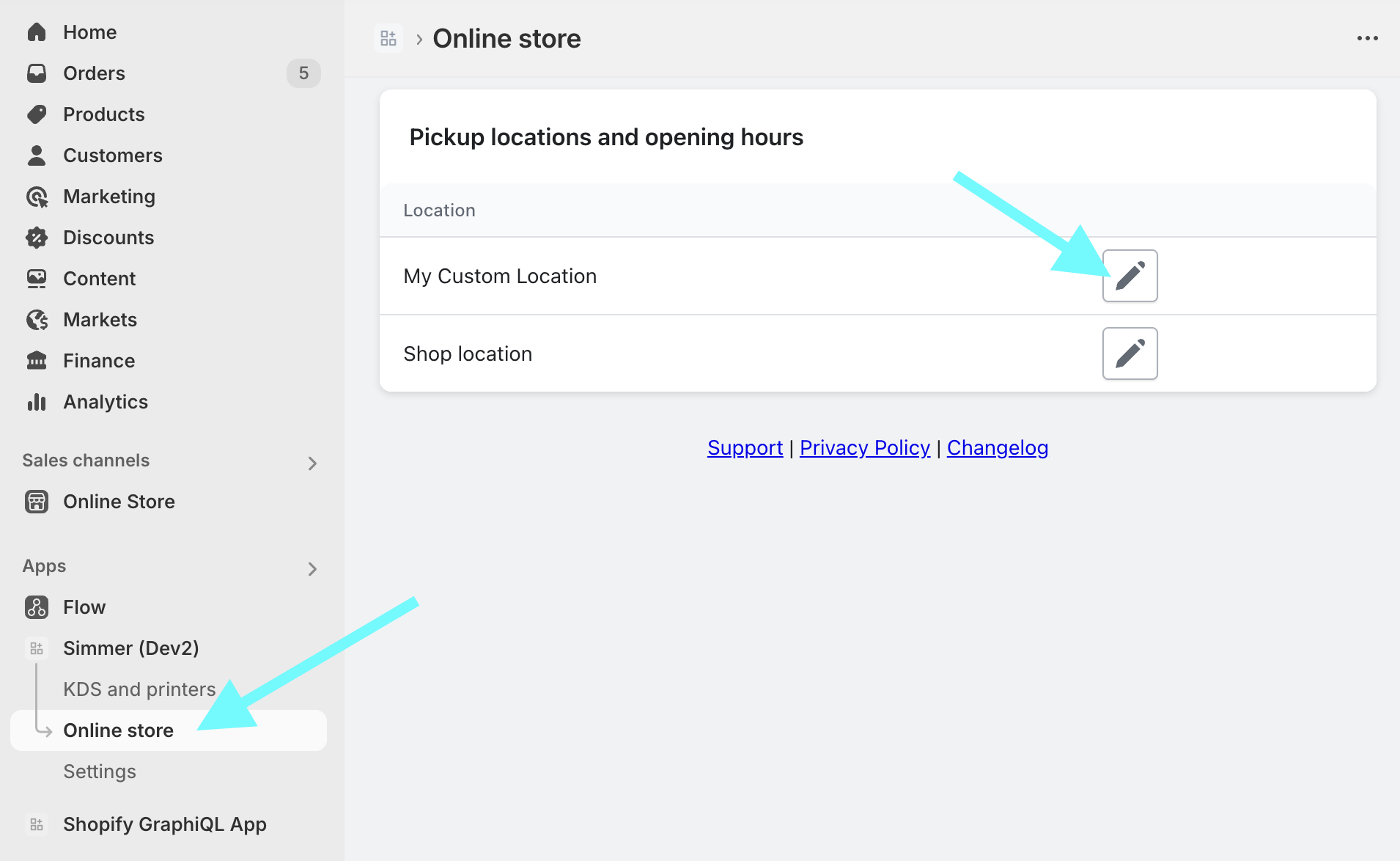The width and height of the screenshot is (1400, 861).
Task: Open the Changelog link
Action: coord(998,447)
